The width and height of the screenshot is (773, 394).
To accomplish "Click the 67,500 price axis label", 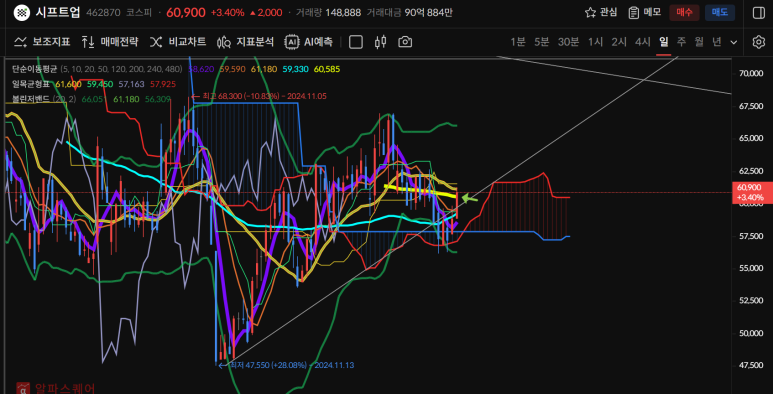I will tap(751, 106).
